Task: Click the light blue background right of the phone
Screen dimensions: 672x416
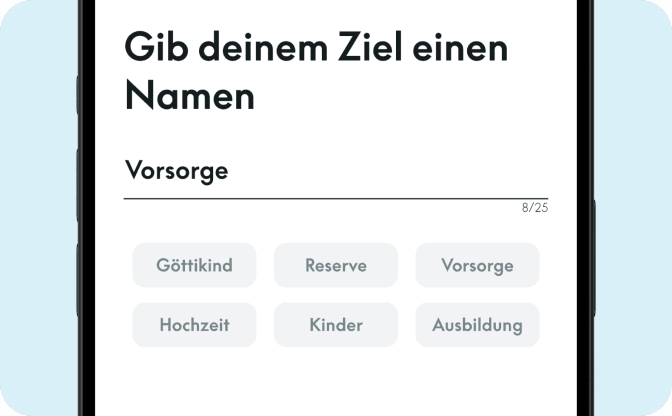Action: click(633, 208)
